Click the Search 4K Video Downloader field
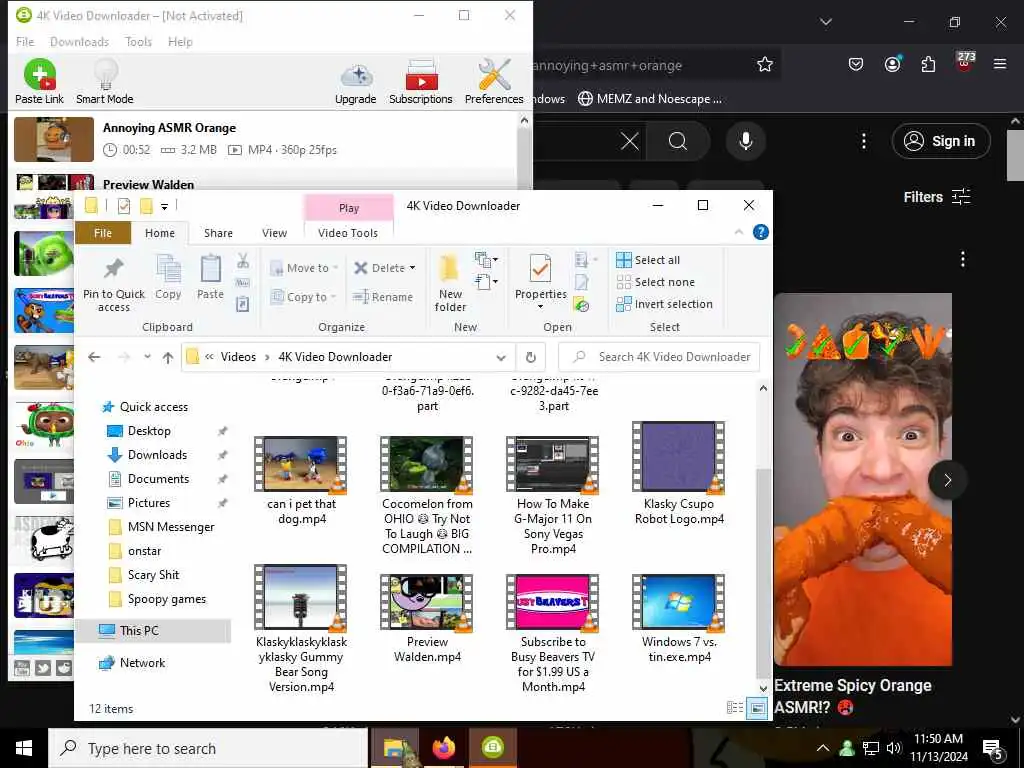Image resolution: width=1024 pixels, height=768 pixels. [x=659, y=357]
